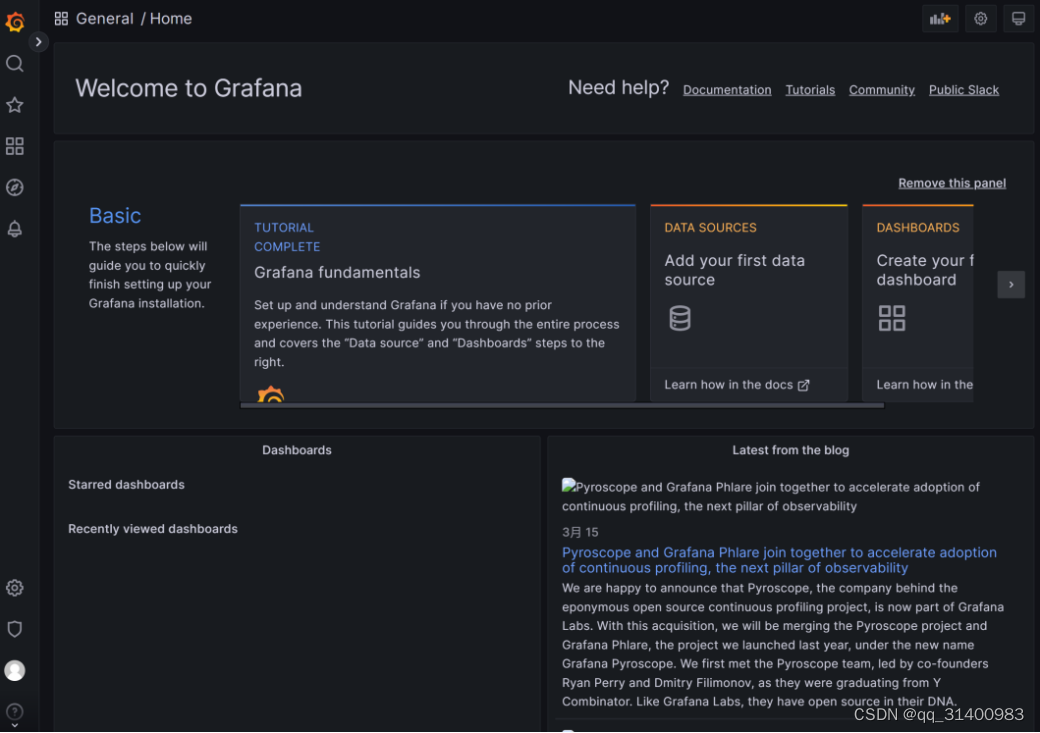
Task: Open Starred via the star sidebar icon
Action: pyautogui.click(x=15, y=105)
